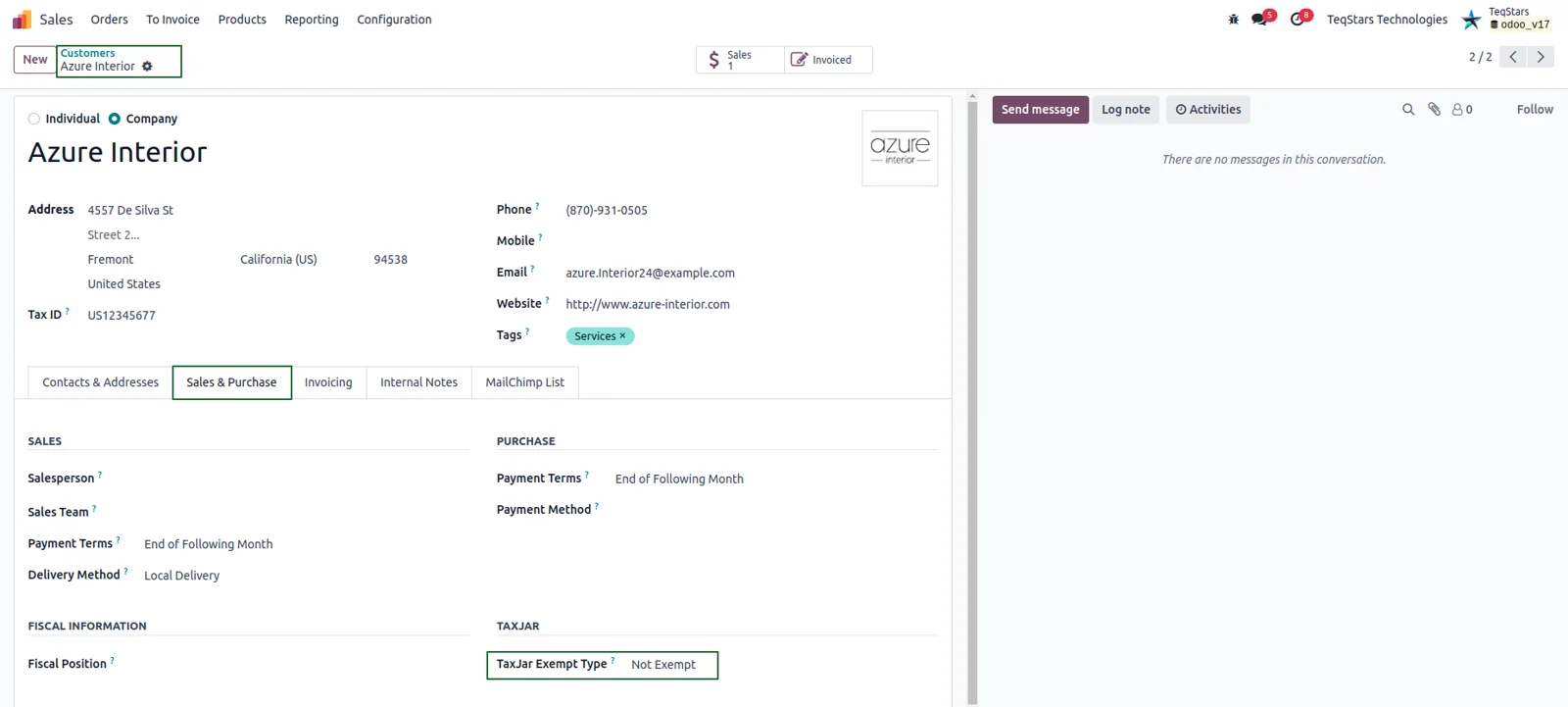Open the To Invoice menu
Image resolution: width=1568 pixels, height=707 pixels.
172,20
